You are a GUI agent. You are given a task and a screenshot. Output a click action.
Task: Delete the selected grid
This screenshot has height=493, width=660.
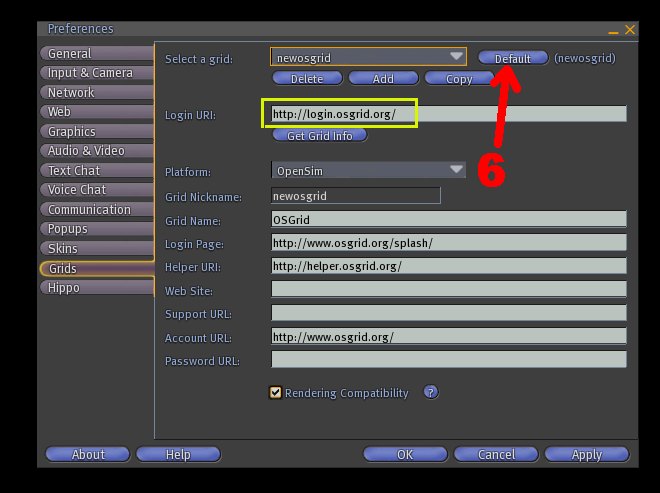point(306,78)
